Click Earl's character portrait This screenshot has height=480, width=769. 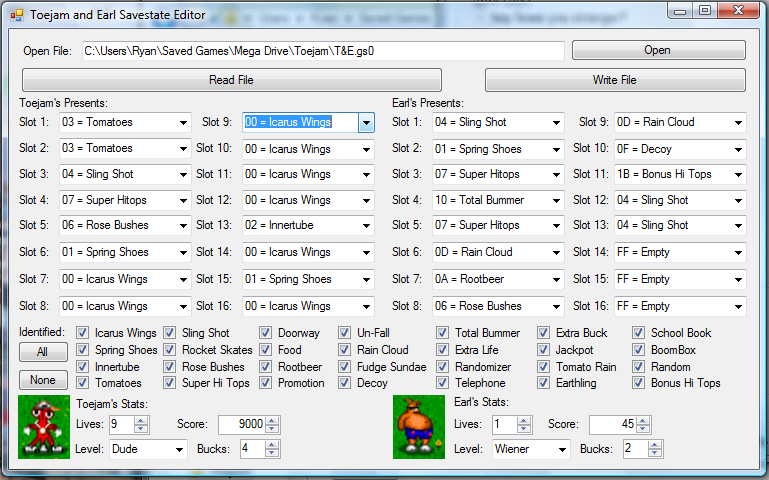(x=419, y=427)
